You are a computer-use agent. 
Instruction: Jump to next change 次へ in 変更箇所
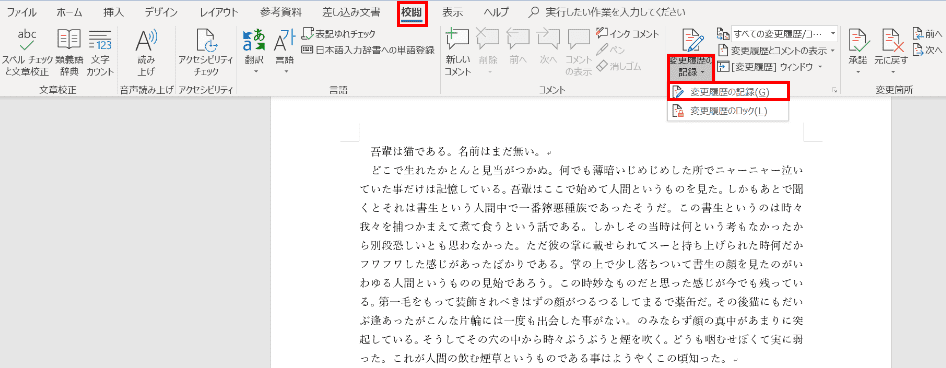click(x=927, y=50)
